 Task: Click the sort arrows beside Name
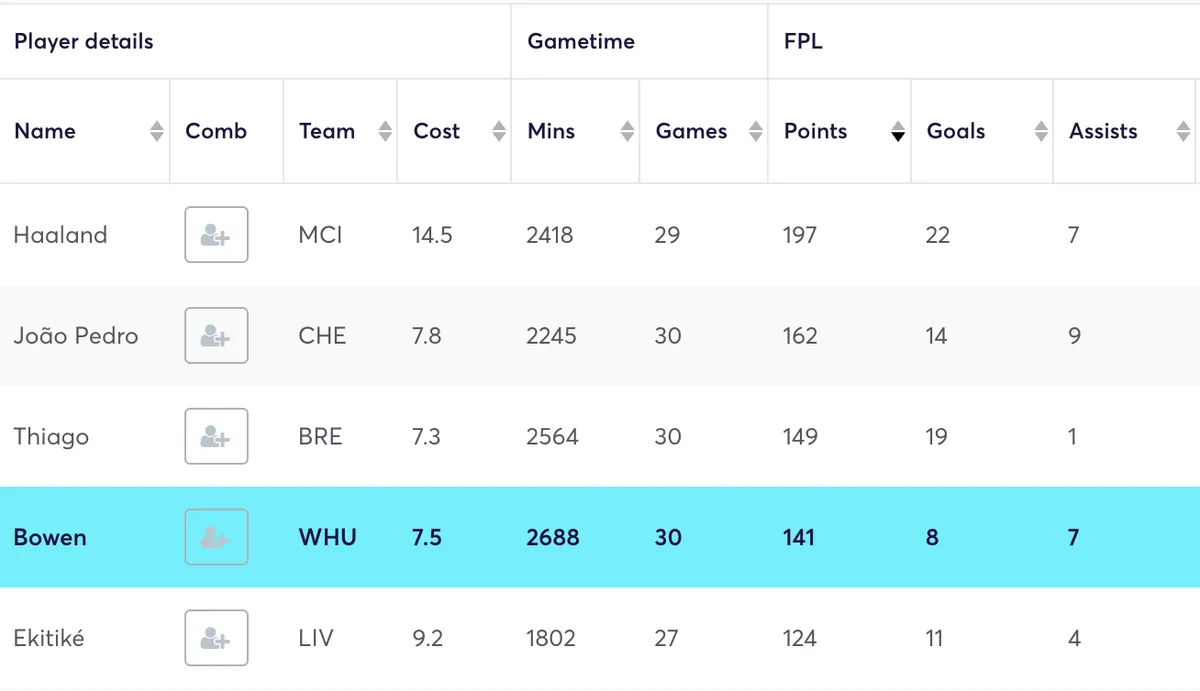pos(158,131)
